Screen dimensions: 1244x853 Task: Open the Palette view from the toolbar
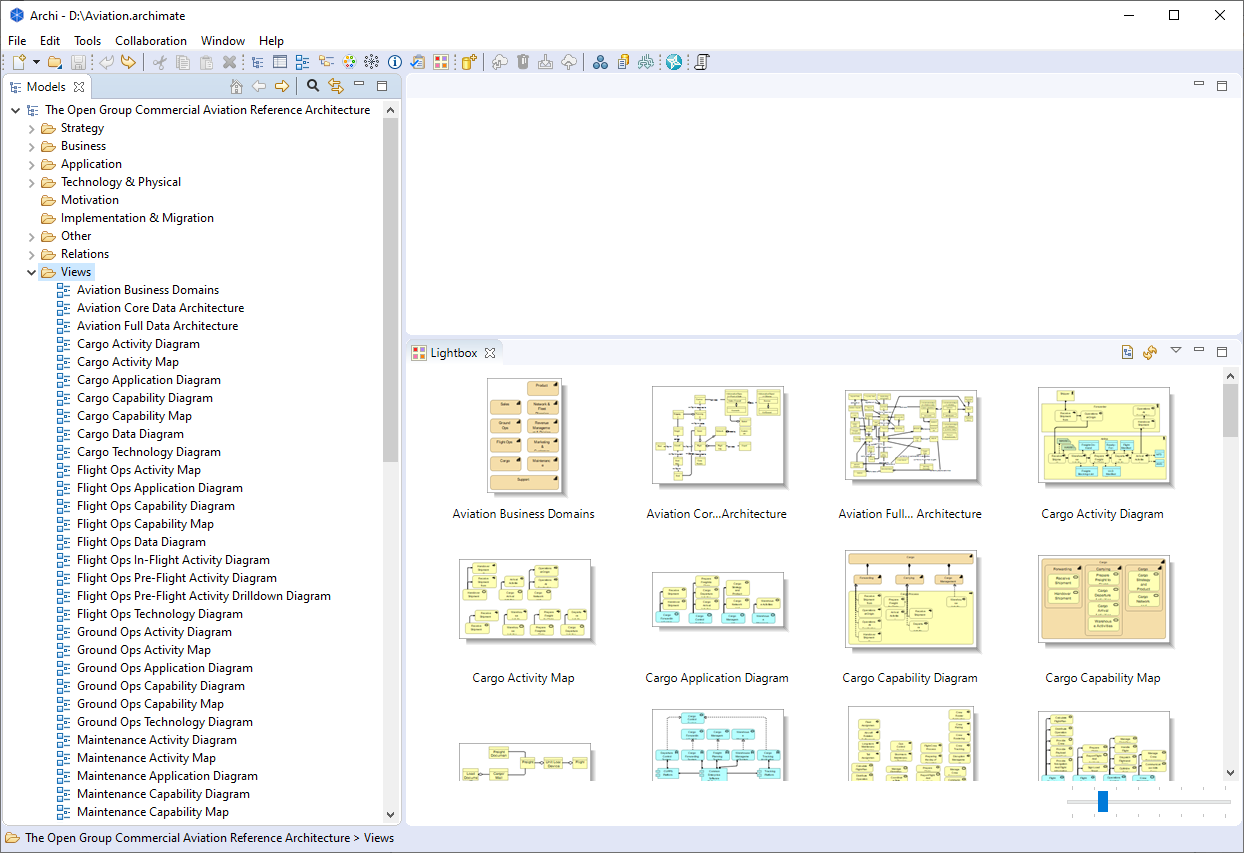pyautogui.click(x=349, y=62)
